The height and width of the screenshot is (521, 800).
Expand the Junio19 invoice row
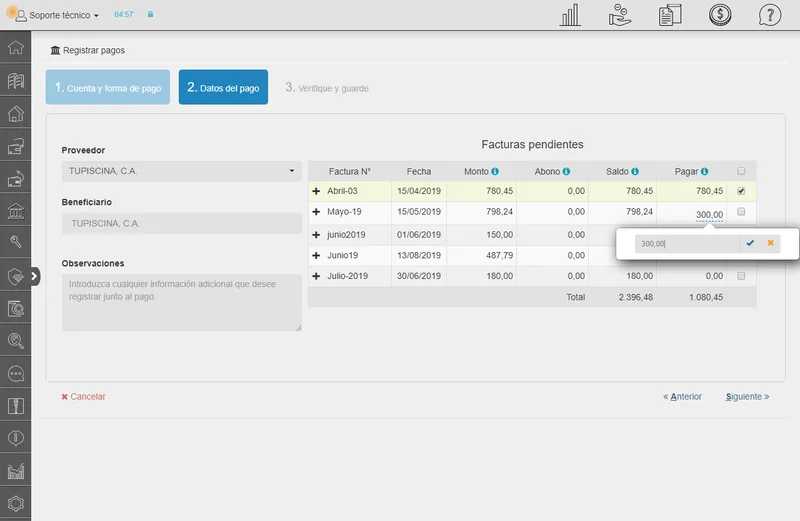(x=316, y=255)
